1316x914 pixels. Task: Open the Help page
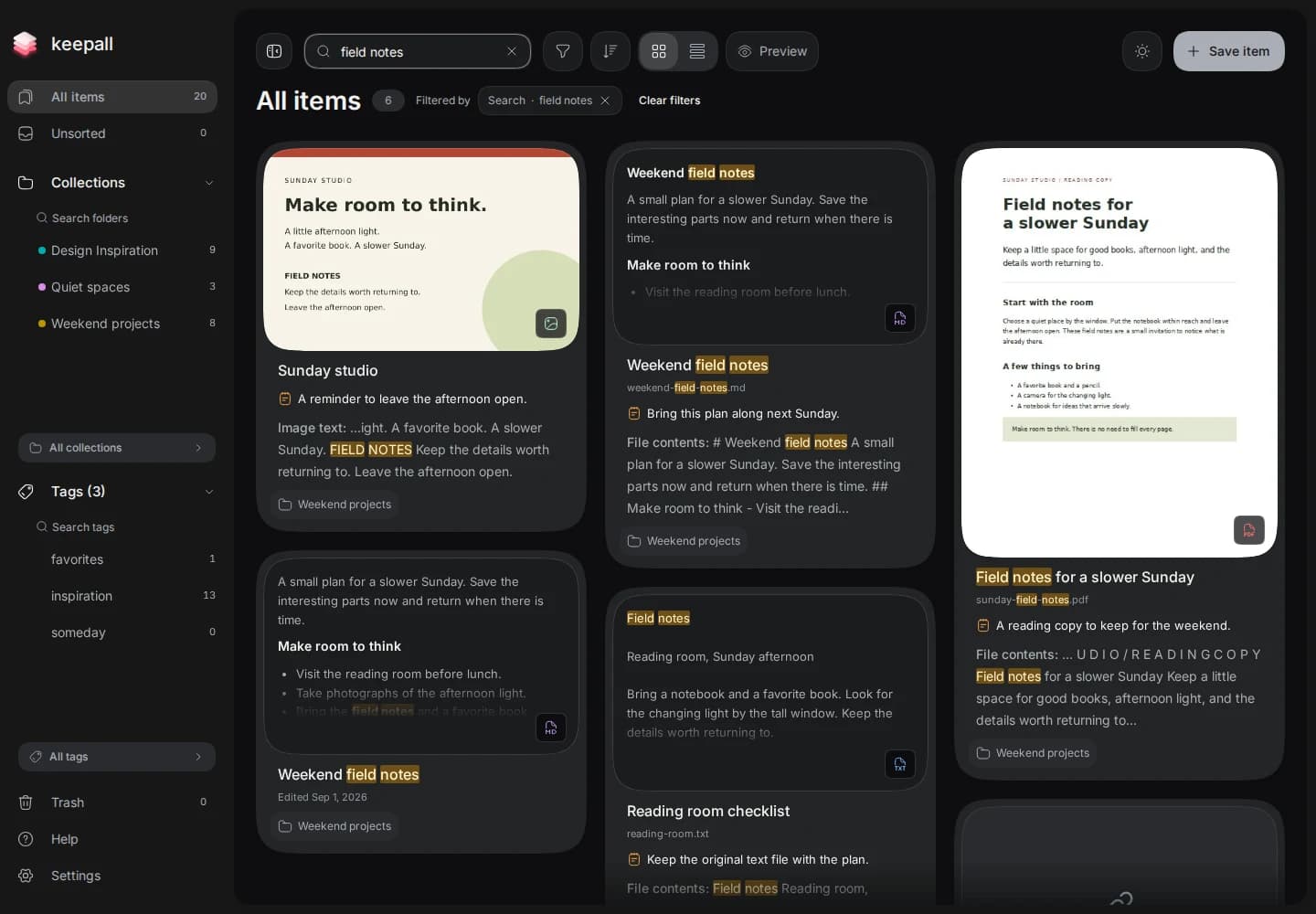pos(112,839)
